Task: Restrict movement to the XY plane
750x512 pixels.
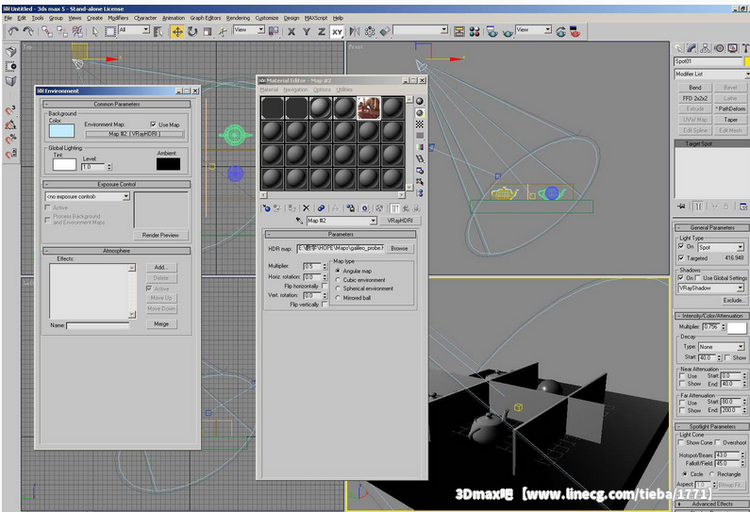Action: point(337,32)
